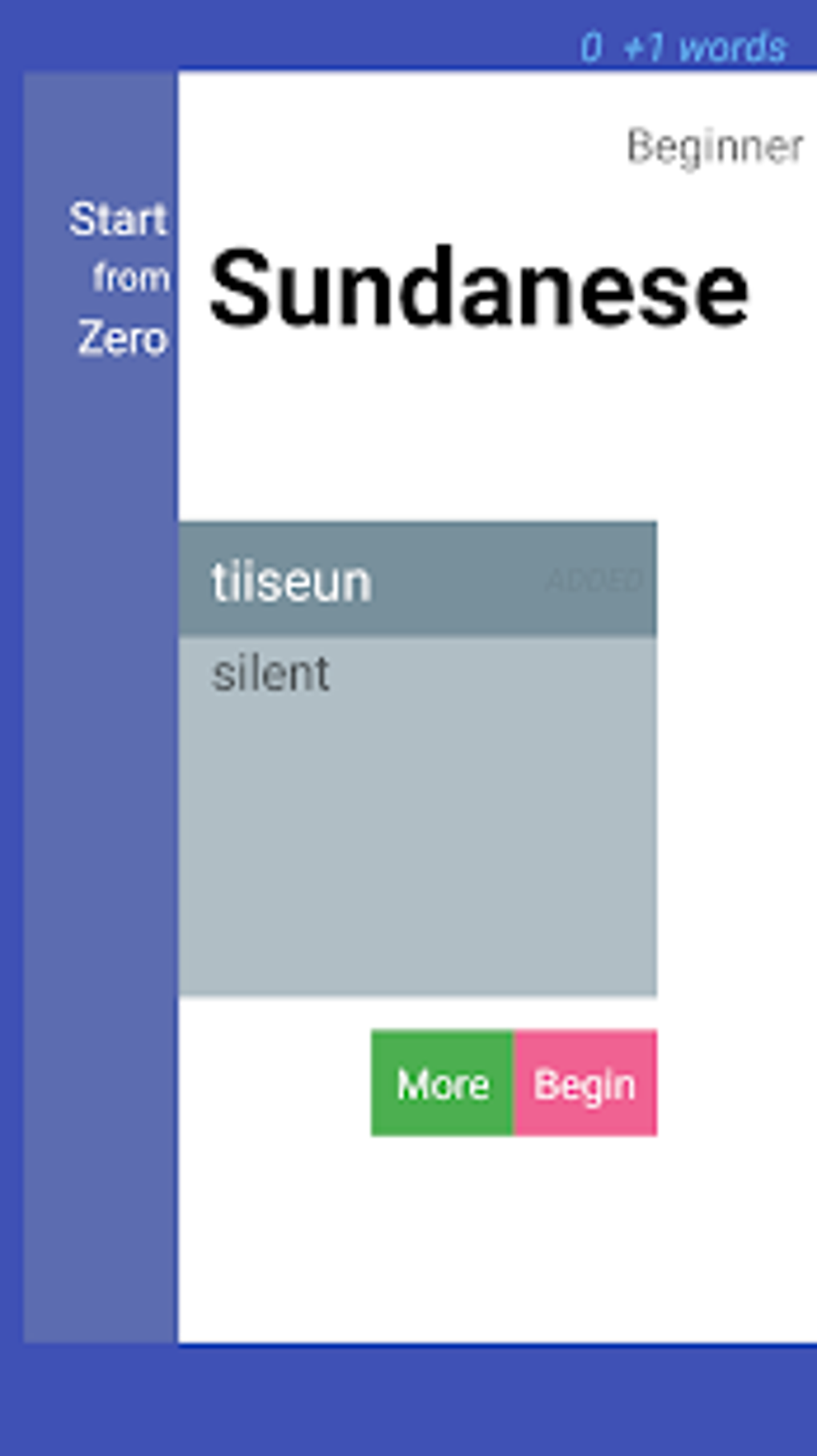
Task: Click the faded ADDED label
Action: [594, 580]
